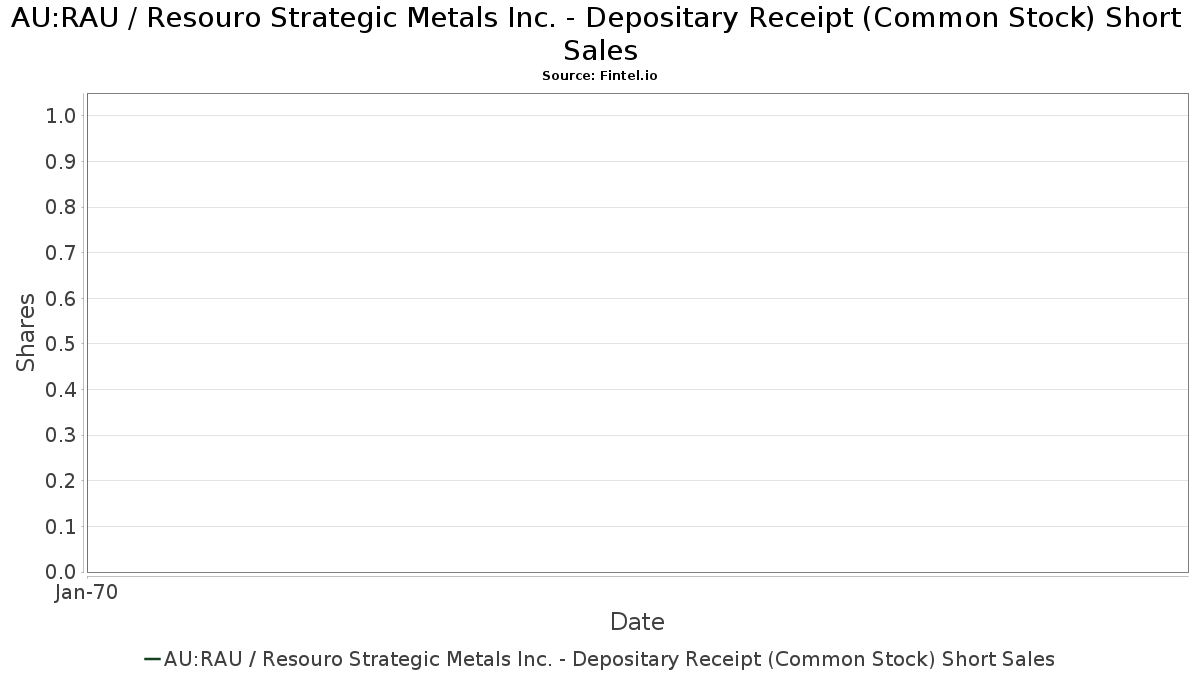1200x675 pixels.
Task: Click the 0.3 y-axis tick label
Action: 61,435
